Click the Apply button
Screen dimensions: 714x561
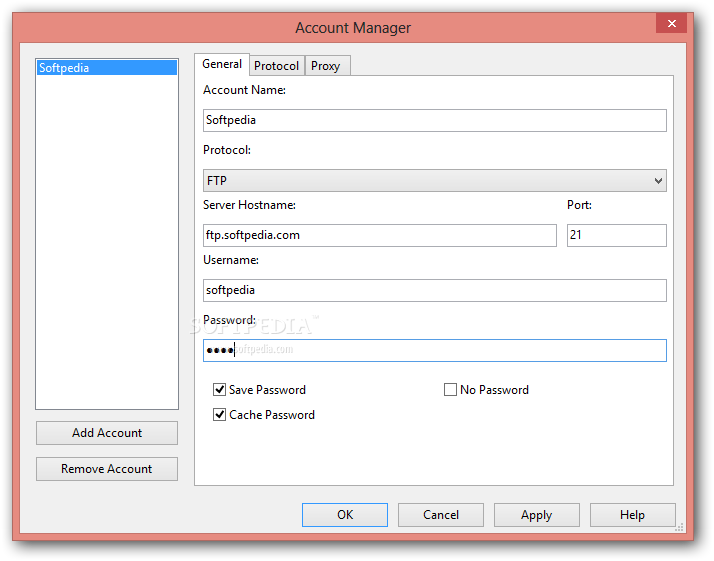(537, 515)
